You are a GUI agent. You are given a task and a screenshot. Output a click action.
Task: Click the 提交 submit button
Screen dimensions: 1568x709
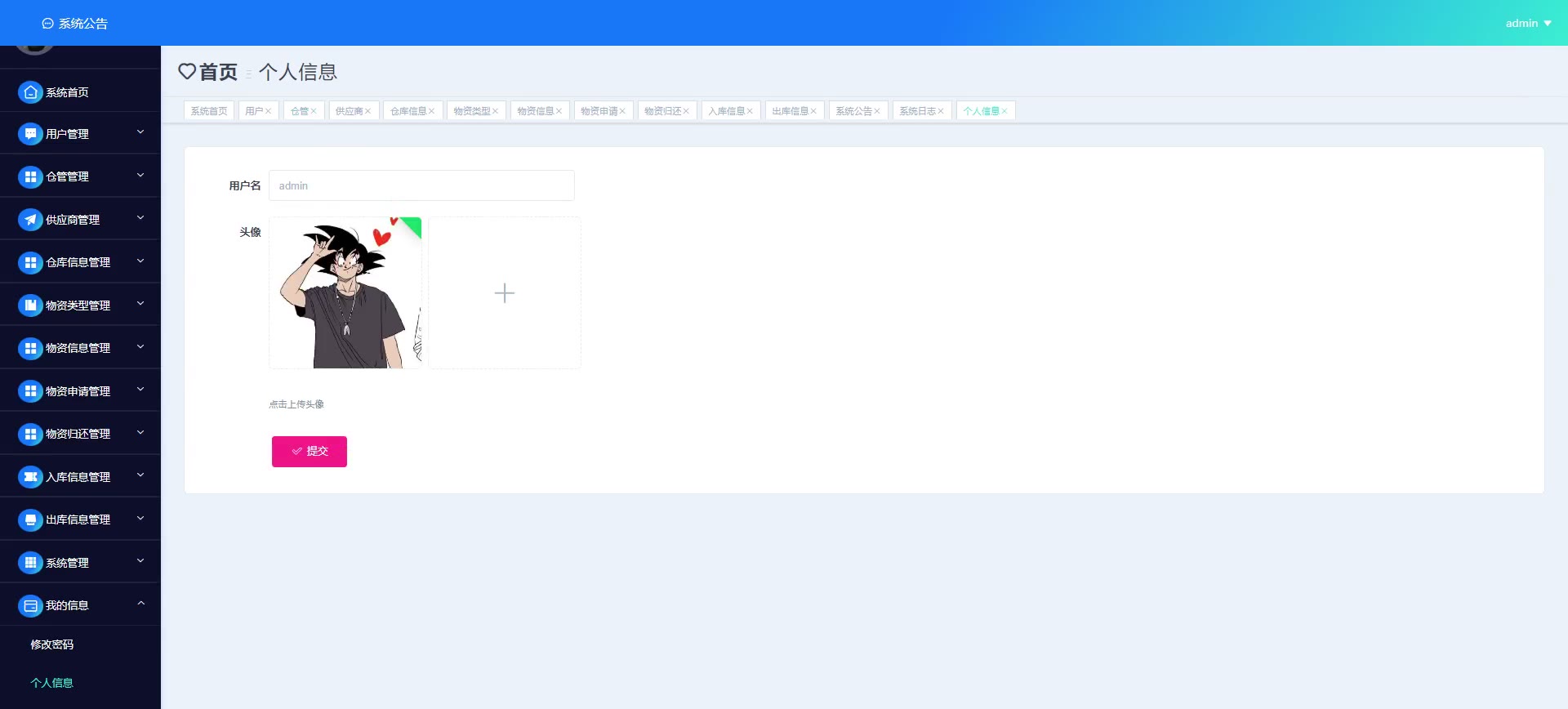pos(310,452)
